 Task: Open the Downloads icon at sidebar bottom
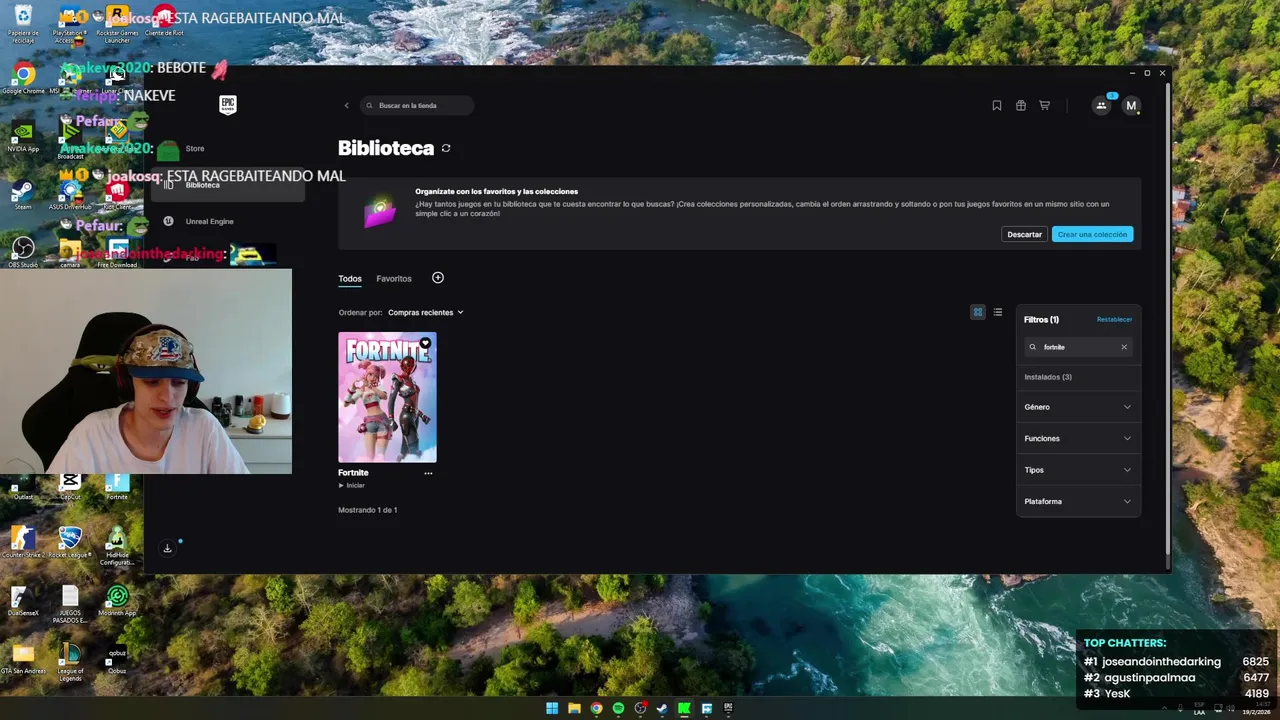pyautogui.click(x=167, y=548)
